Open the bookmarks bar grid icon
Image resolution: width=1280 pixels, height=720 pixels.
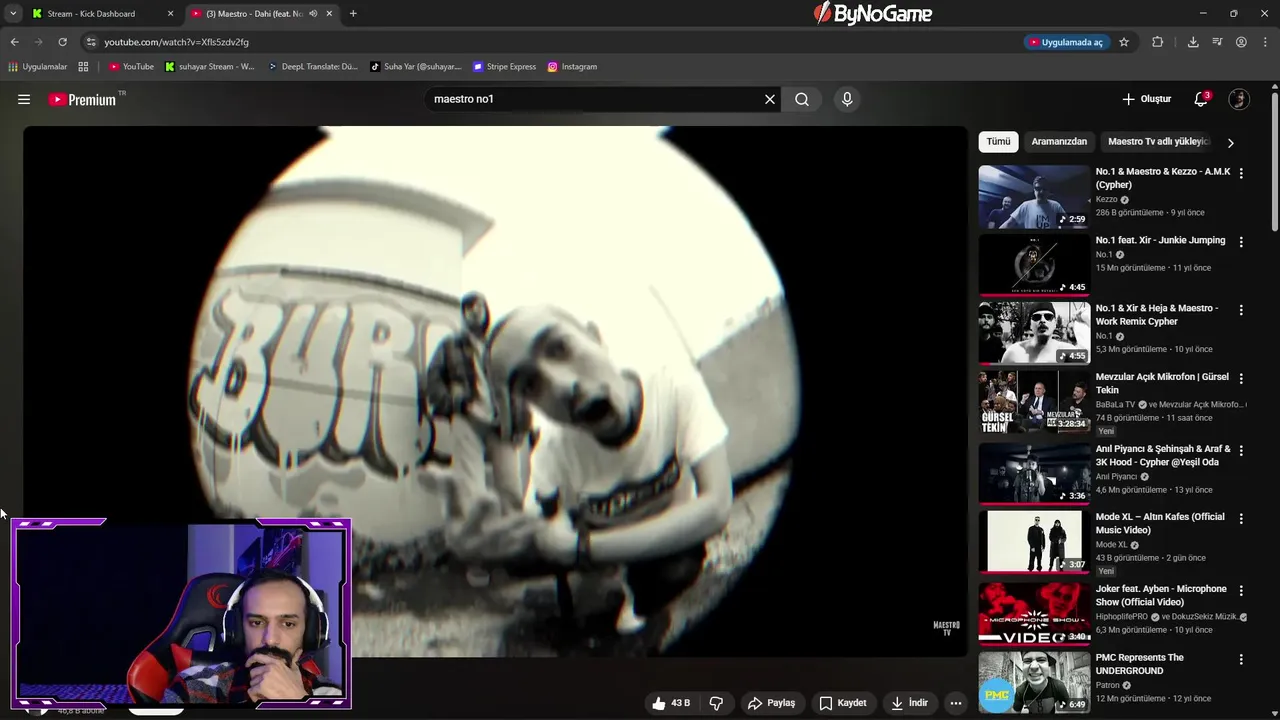83,67
